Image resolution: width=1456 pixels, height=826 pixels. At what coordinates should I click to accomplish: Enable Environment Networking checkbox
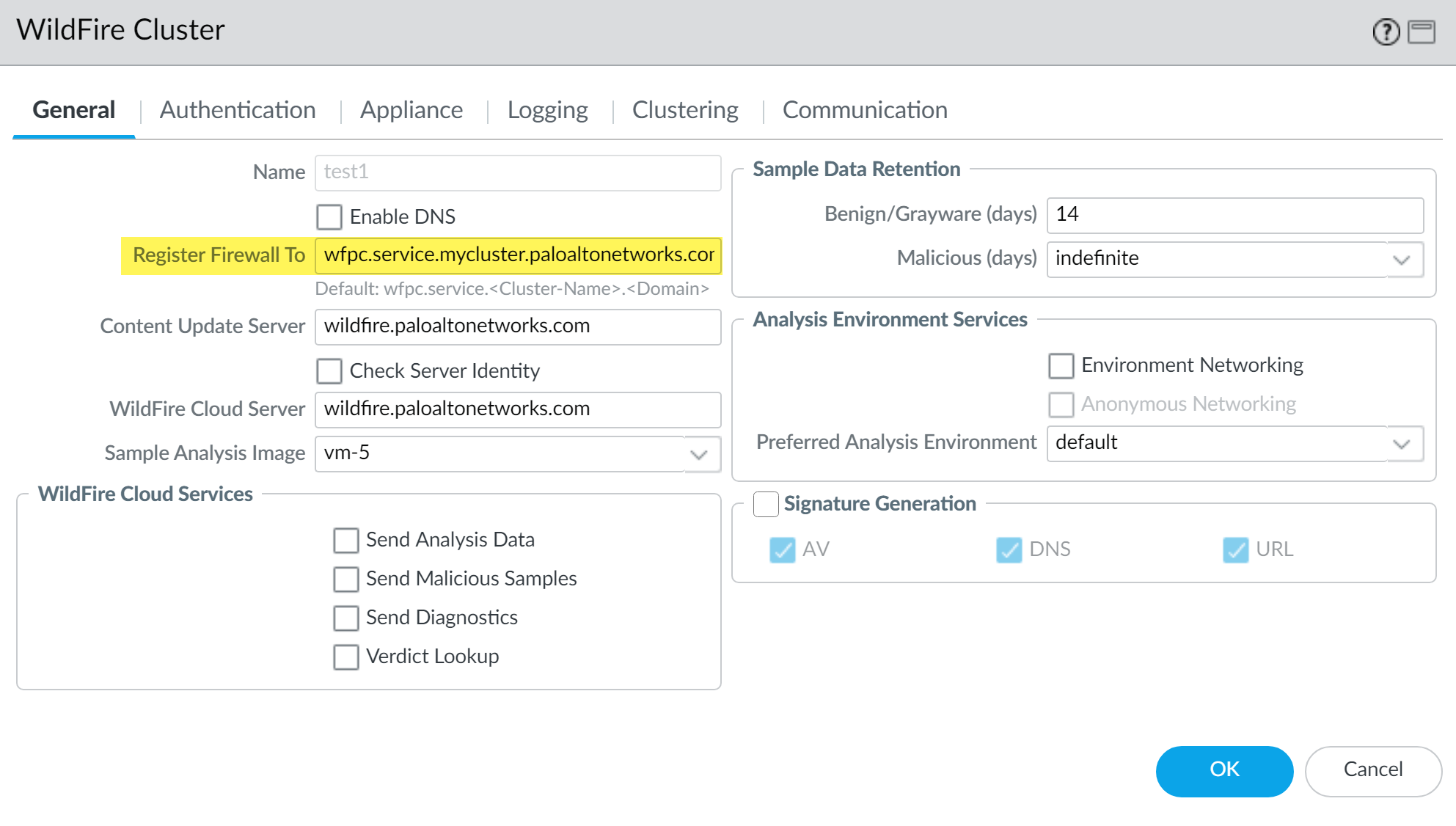coord(1061,365)
